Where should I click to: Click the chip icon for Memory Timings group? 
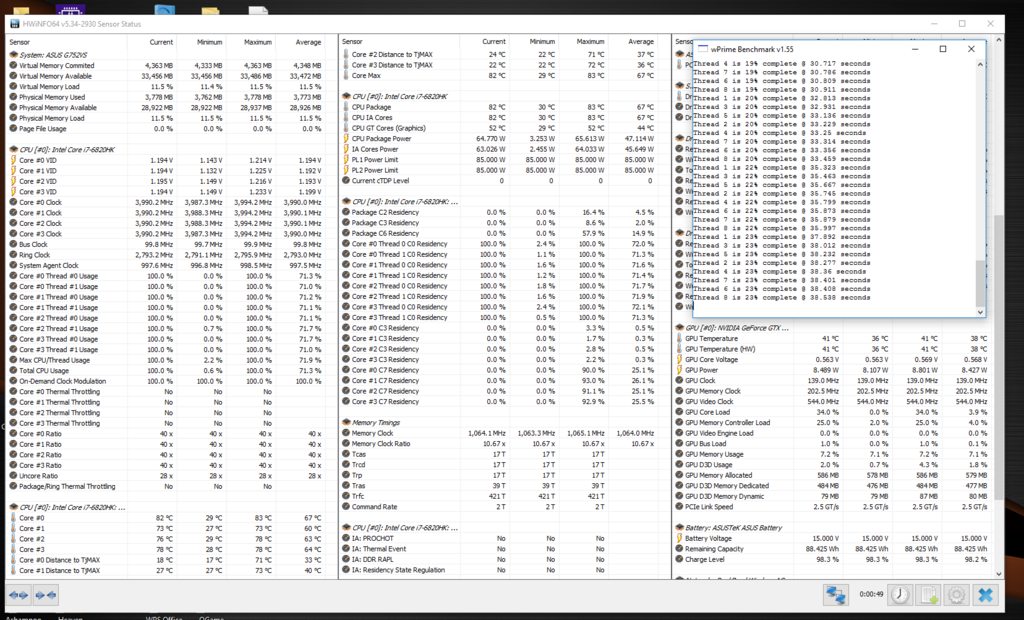point(346,423)
